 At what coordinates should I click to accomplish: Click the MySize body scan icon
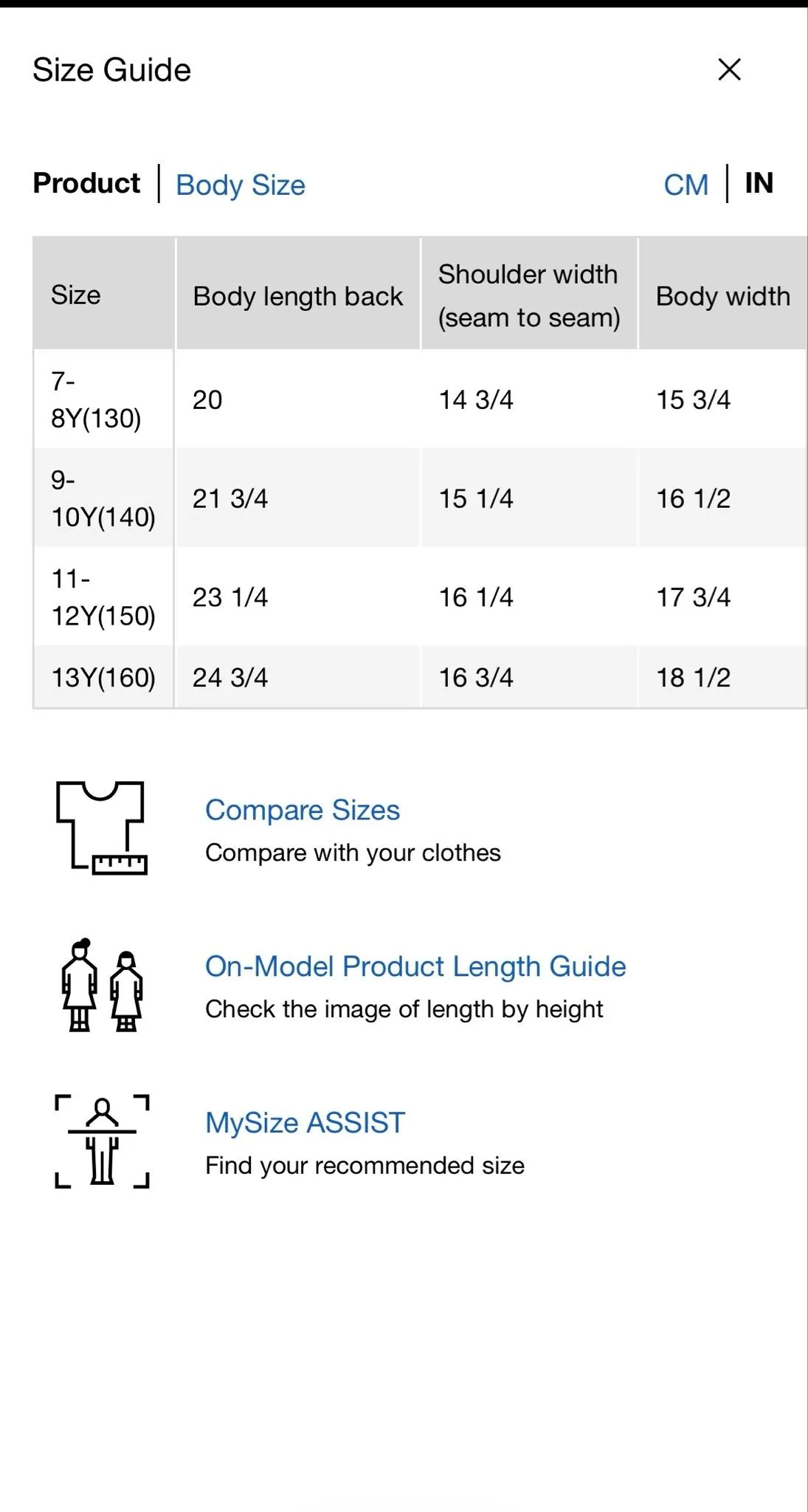(102, 1141)
